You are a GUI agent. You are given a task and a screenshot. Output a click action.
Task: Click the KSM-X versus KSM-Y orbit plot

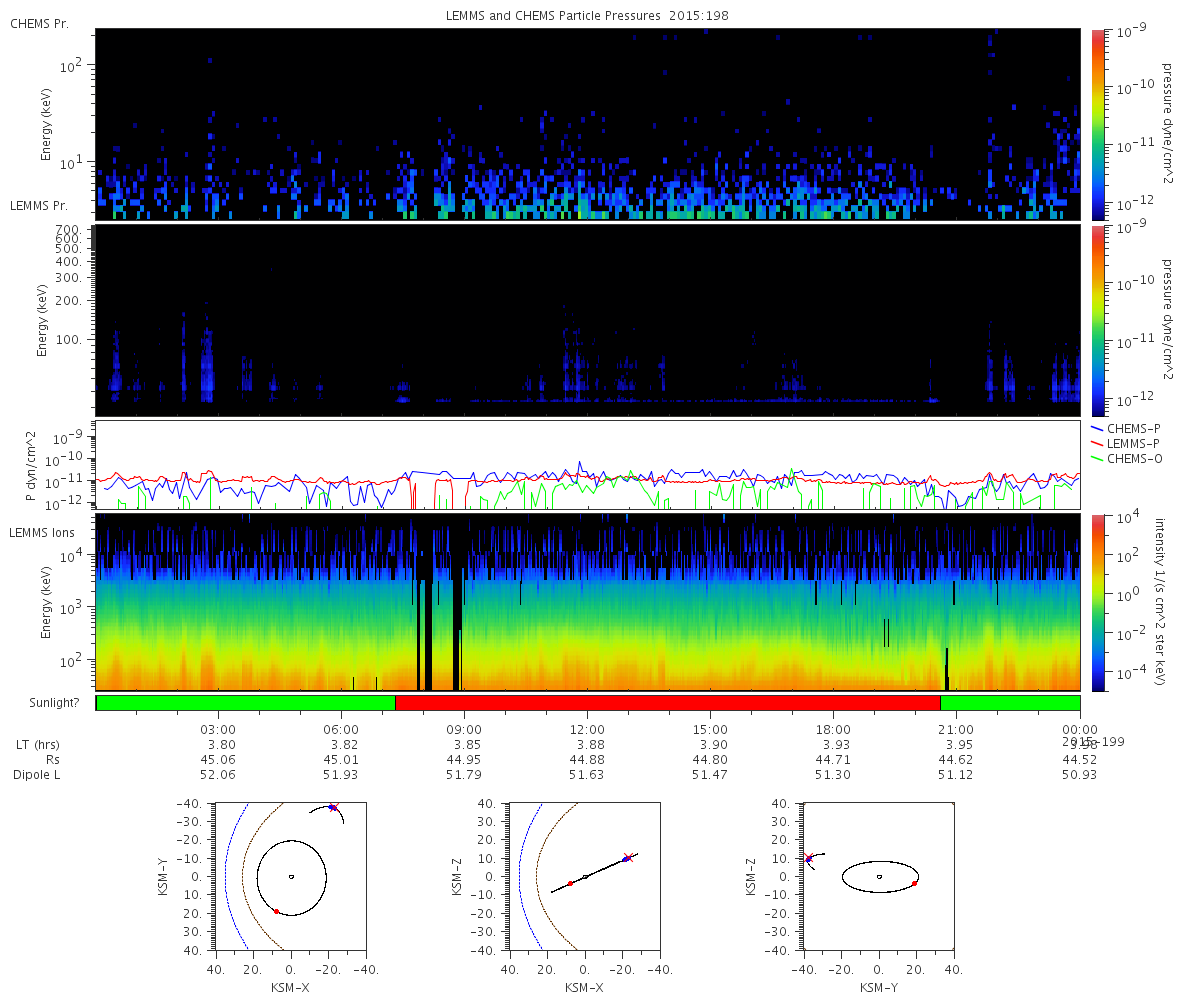[290, 876]
